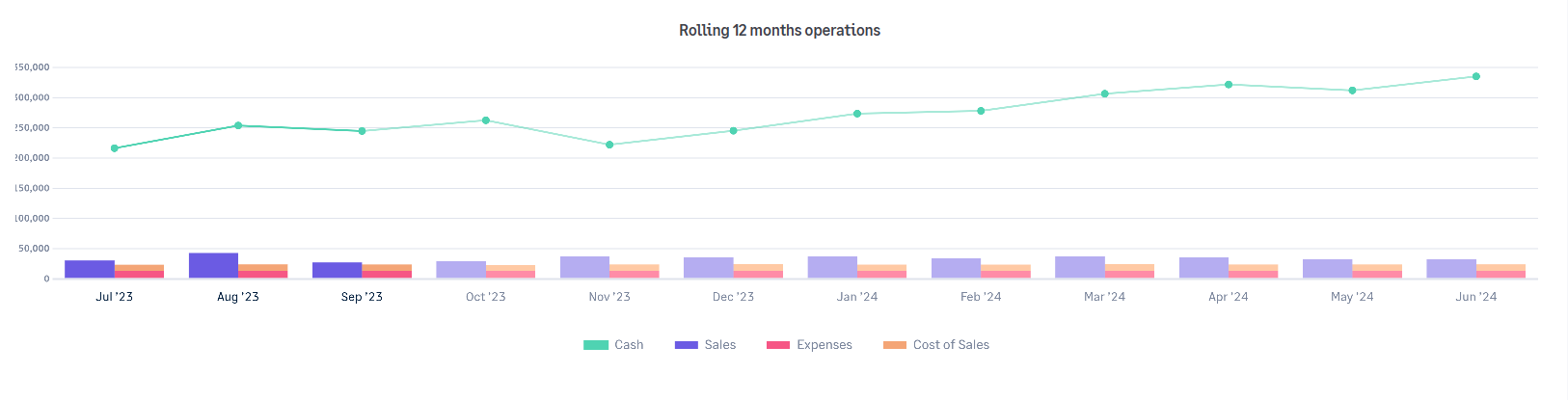Click the Aug '23 axis label

238,297
